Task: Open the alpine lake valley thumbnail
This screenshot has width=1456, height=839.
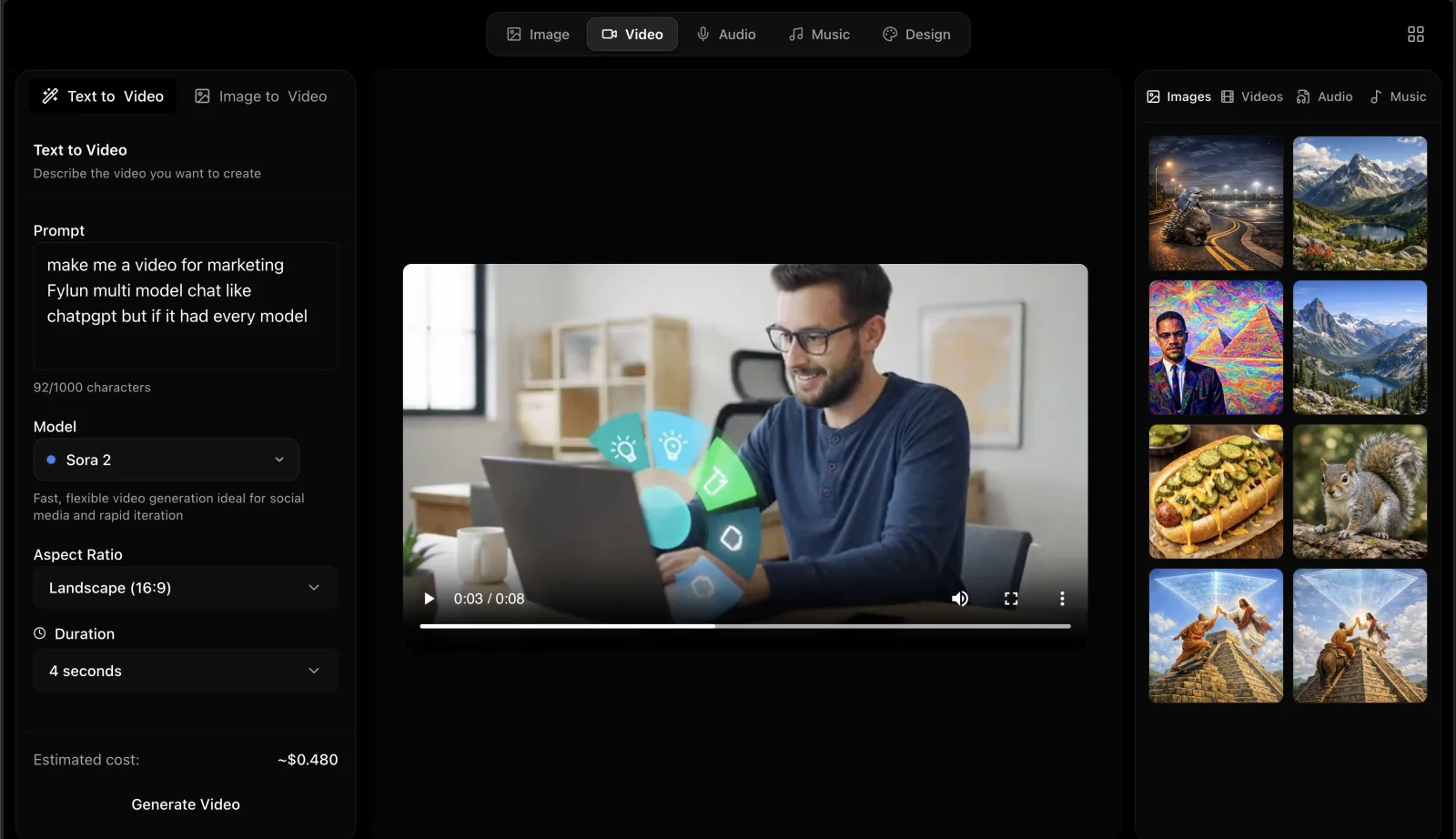Action: point(1360,348)
